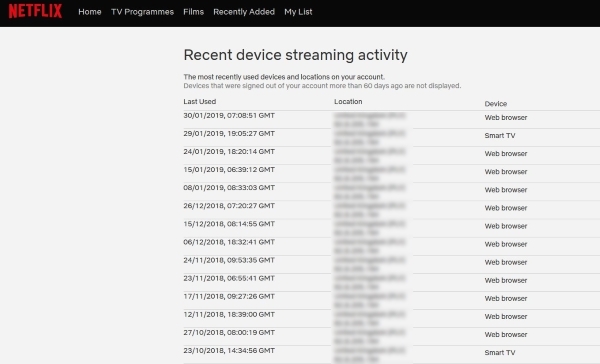Click the Recent device streaming activity heading

click(x=295, y=55)
